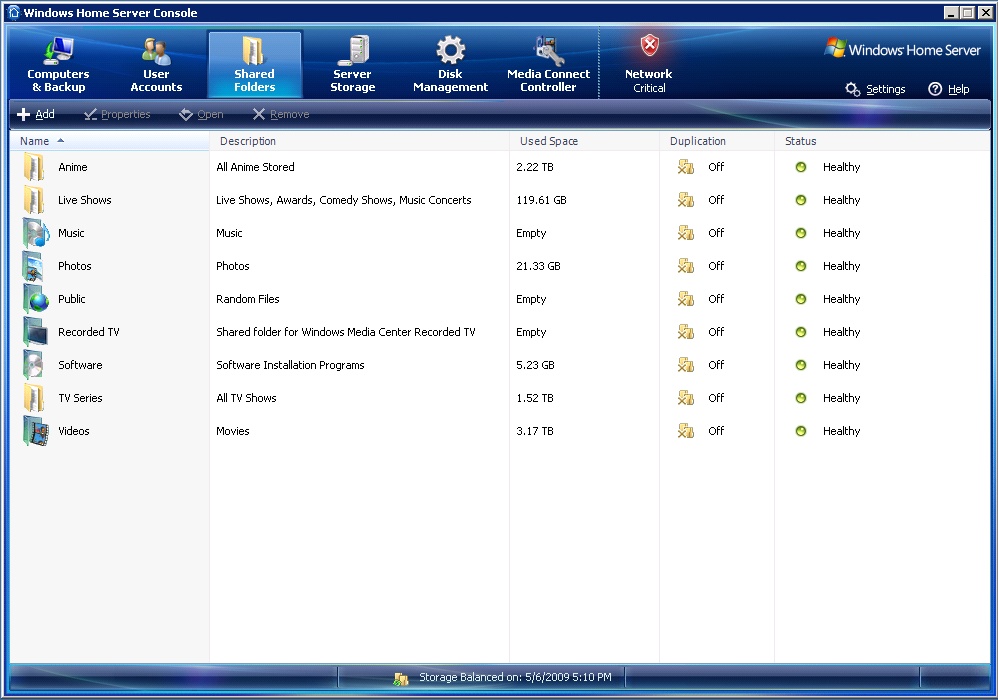
Task: Select the Videos folder icon
Action: point(35,431)
